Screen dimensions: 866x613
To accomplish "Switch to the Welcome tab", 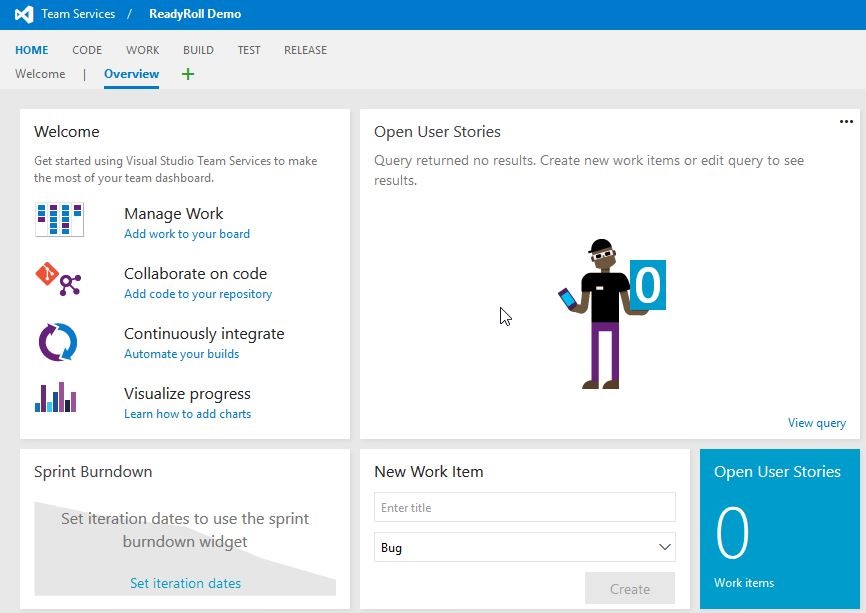I will 40,74.
